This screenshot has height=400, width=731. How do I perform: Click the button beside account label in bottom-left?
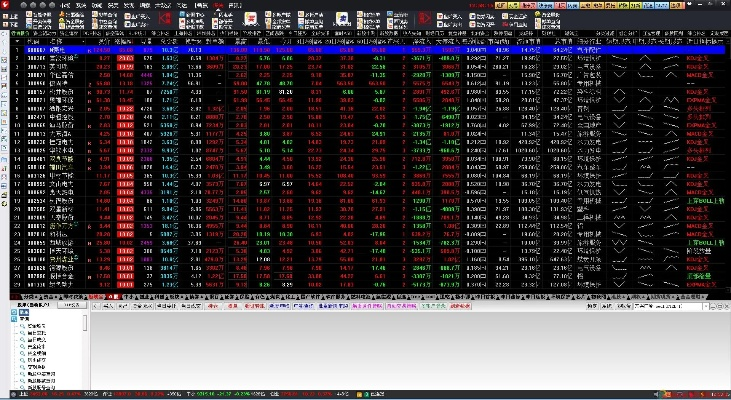coord(73,306)
